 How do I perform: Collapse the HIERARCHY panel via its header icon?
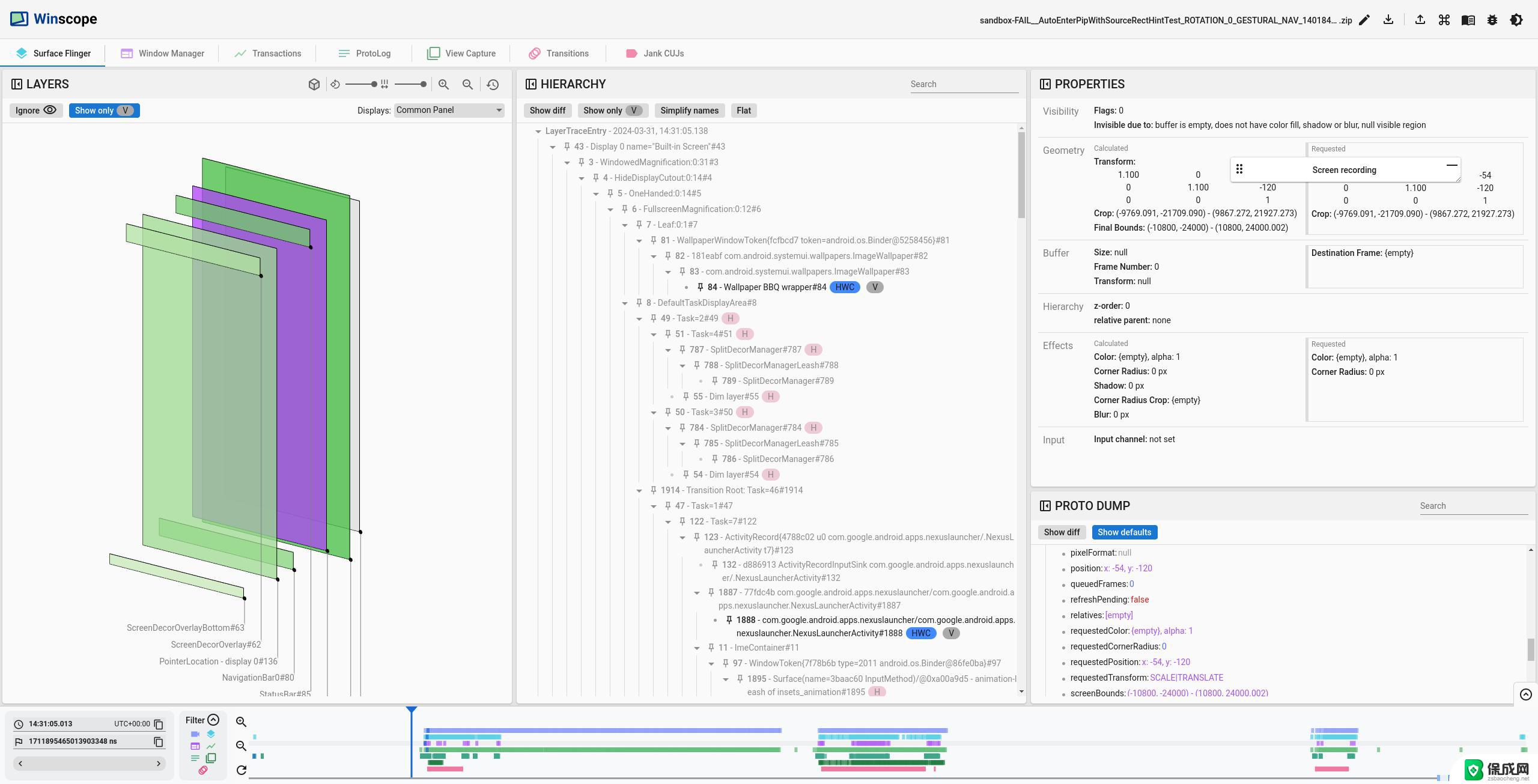click(531, 84)
